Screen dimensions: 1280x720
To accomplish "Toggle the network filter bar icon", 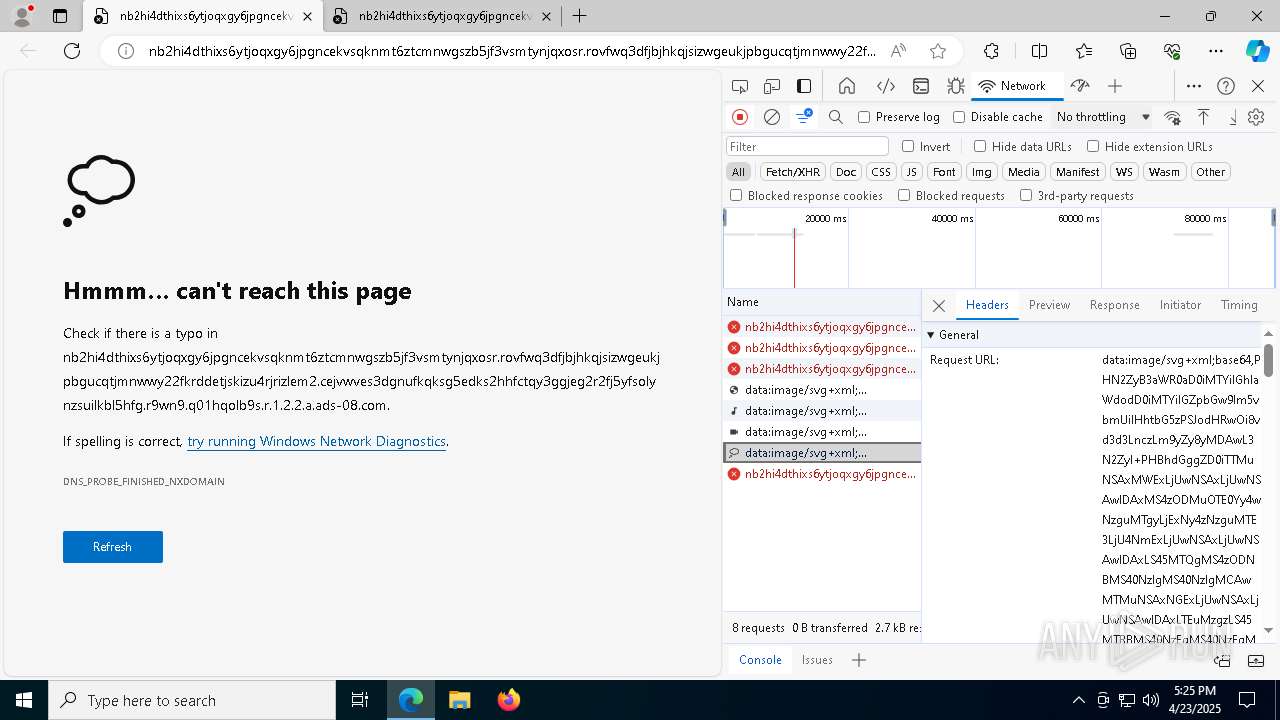I will 804,117.
